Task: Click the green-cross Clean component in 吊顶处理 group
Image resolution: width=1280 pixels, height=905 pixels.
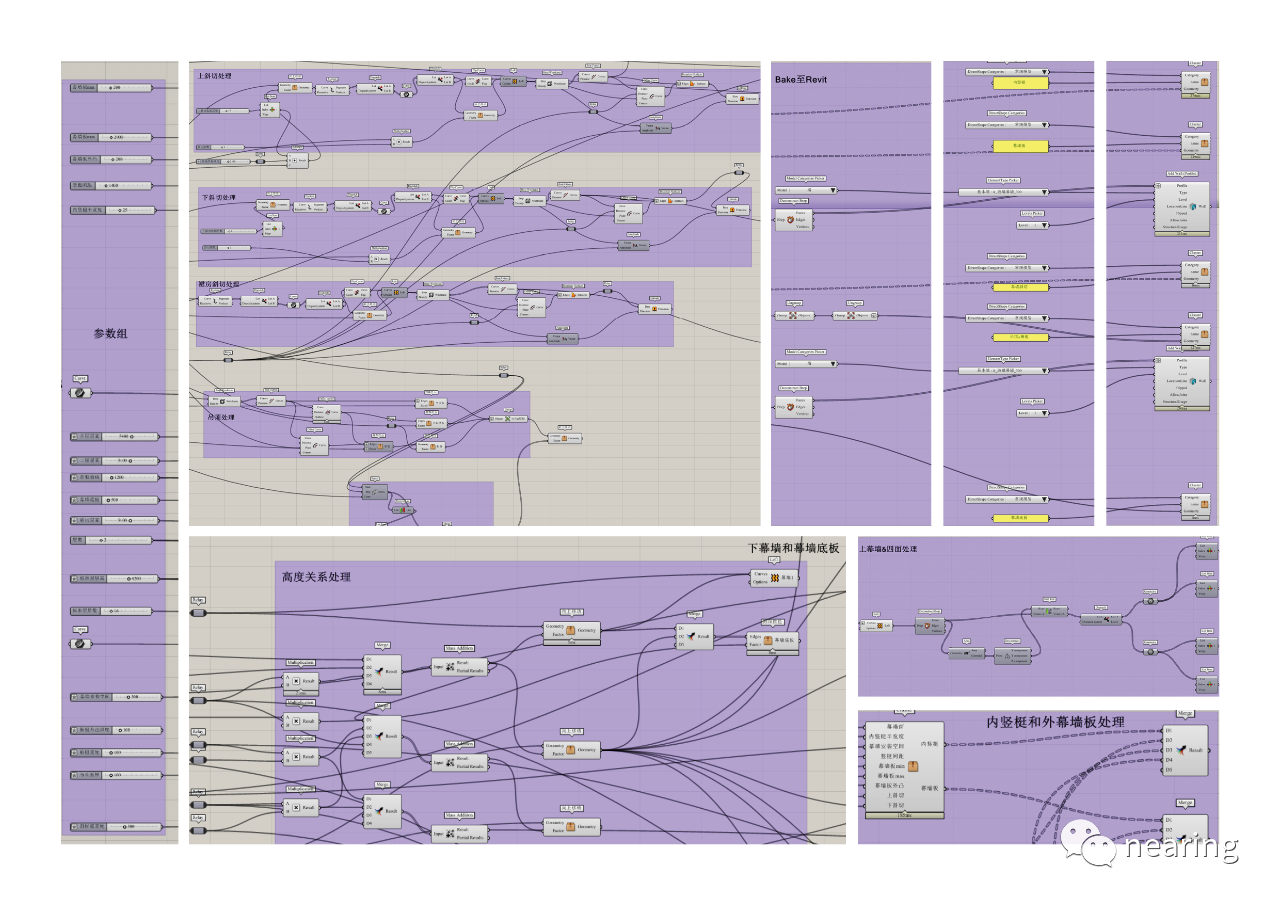Action: pyautogui.click(x=508, y=419)
